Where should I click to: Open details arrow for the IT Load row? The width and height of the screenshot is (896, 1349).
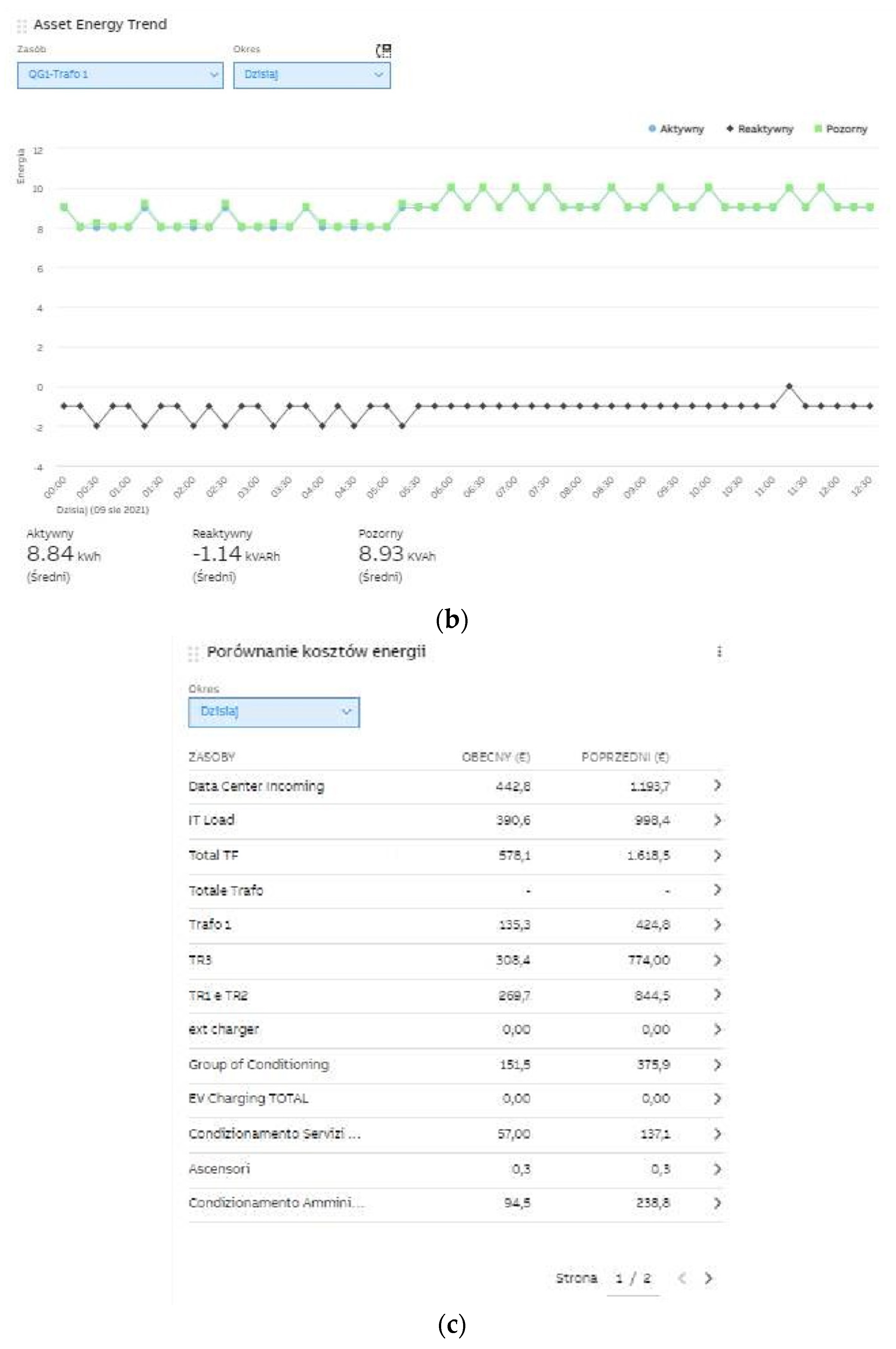pos(717,820)
